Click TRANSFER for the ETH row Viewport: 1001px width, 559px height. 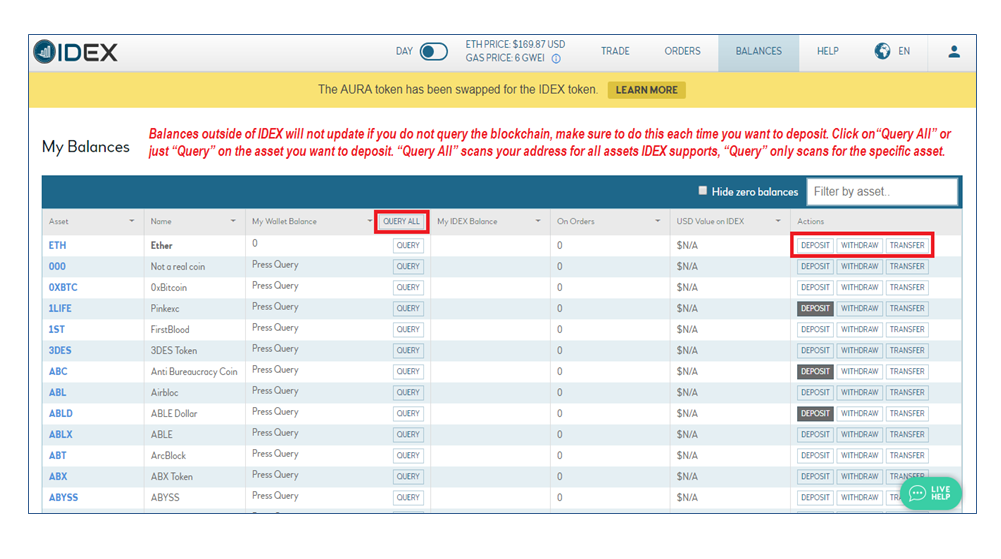(x=907, y=245)
